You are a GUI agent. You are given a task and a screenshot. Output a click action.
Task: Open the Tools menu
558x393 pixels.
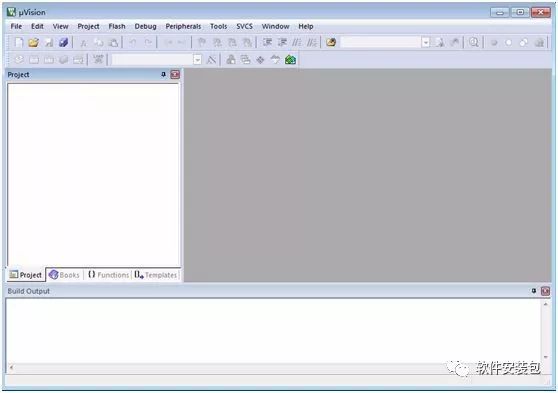218,26
